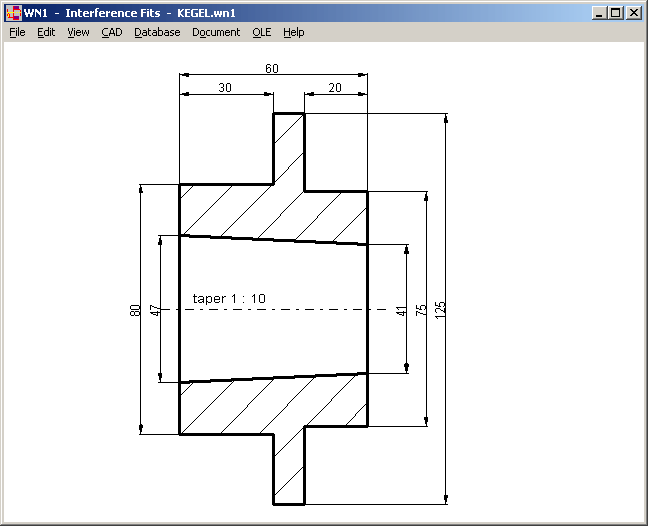The width and height of the screenshot is (648, 526).
Task: Open the Database menu
Action: click(x=157, y=32)
